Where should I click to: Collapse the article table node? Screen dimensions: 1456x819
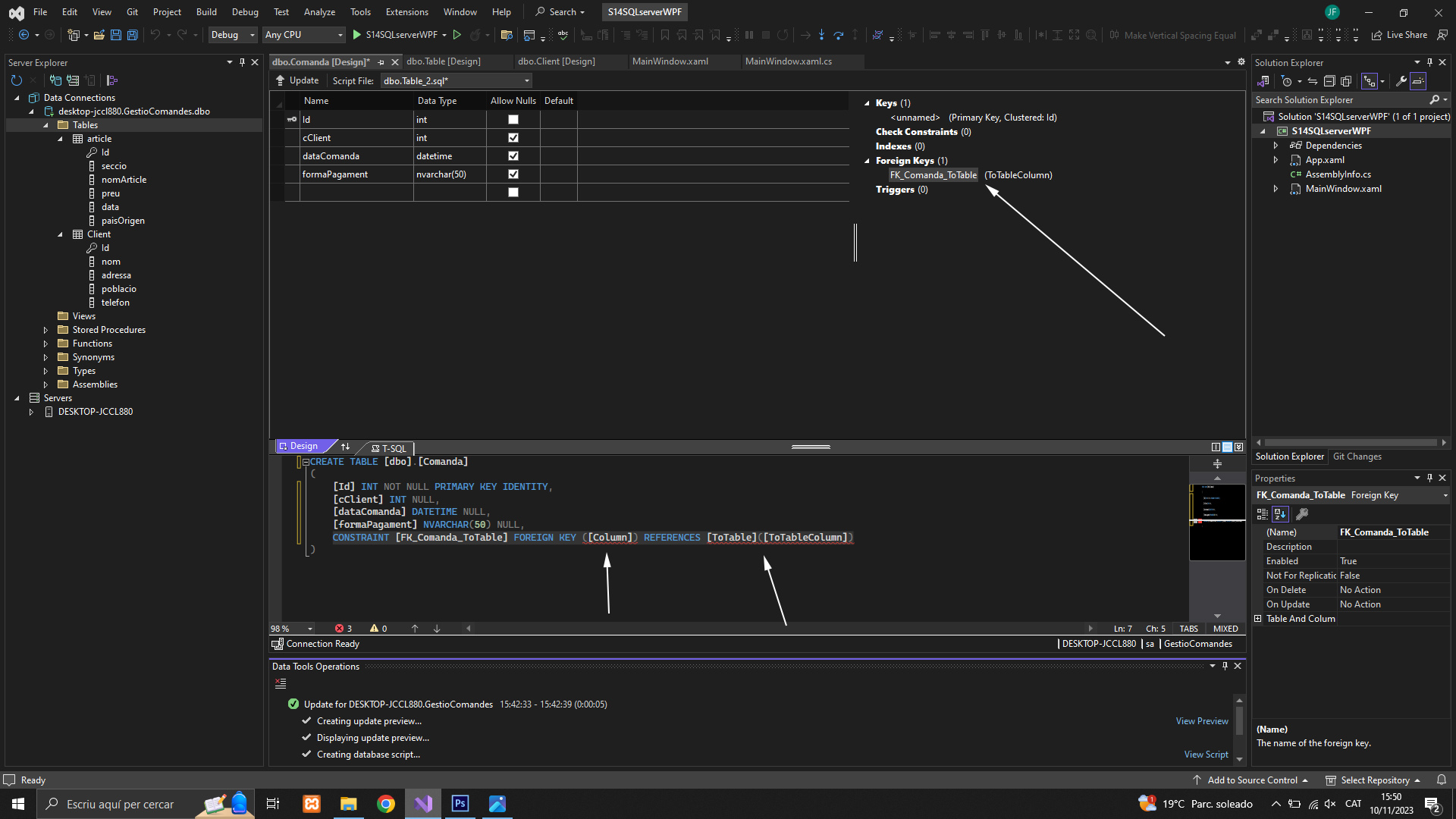(x=61, y=139)
